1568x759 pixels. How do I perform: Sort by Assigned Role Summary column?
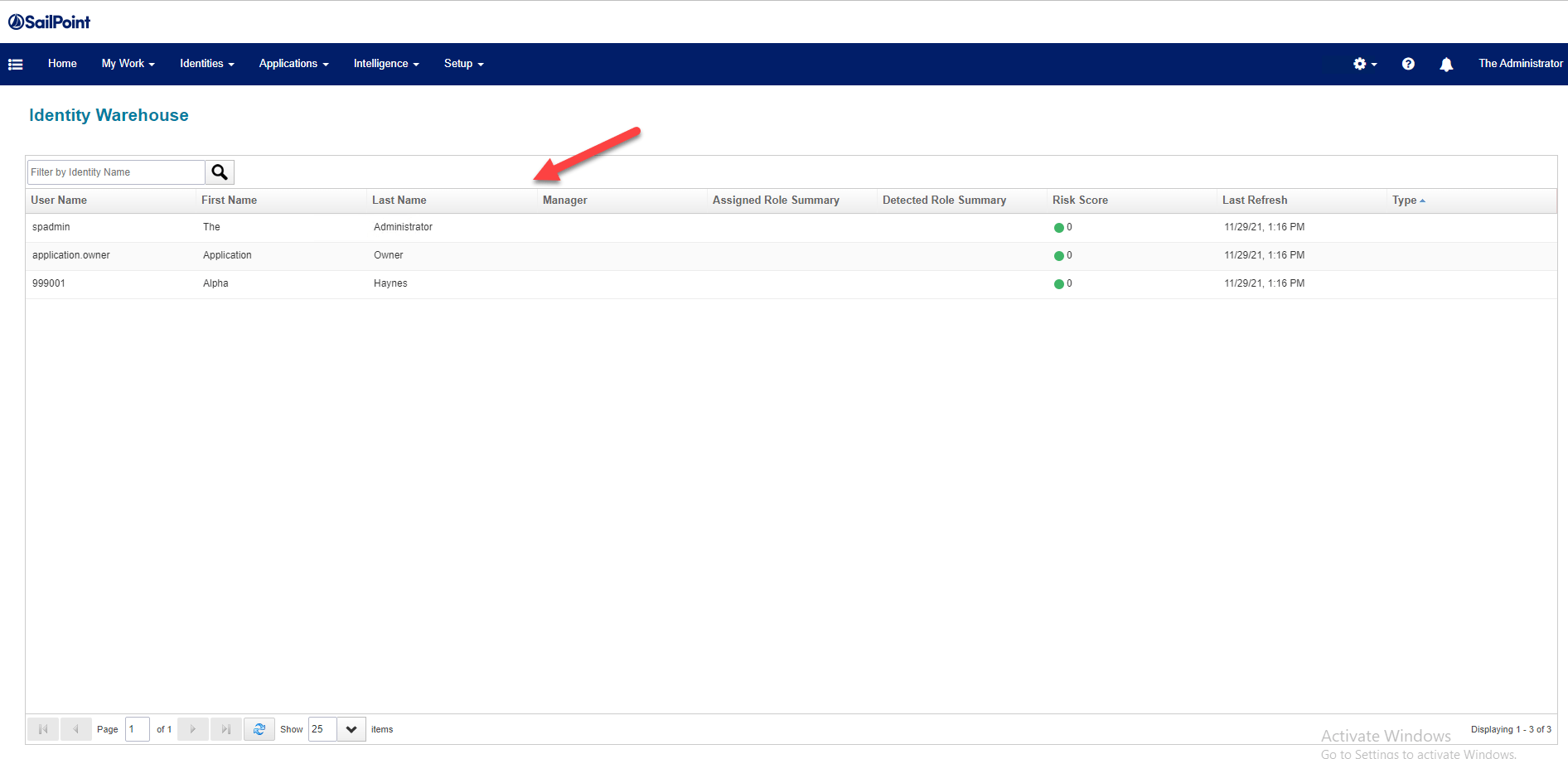click(x=793, y=201)
